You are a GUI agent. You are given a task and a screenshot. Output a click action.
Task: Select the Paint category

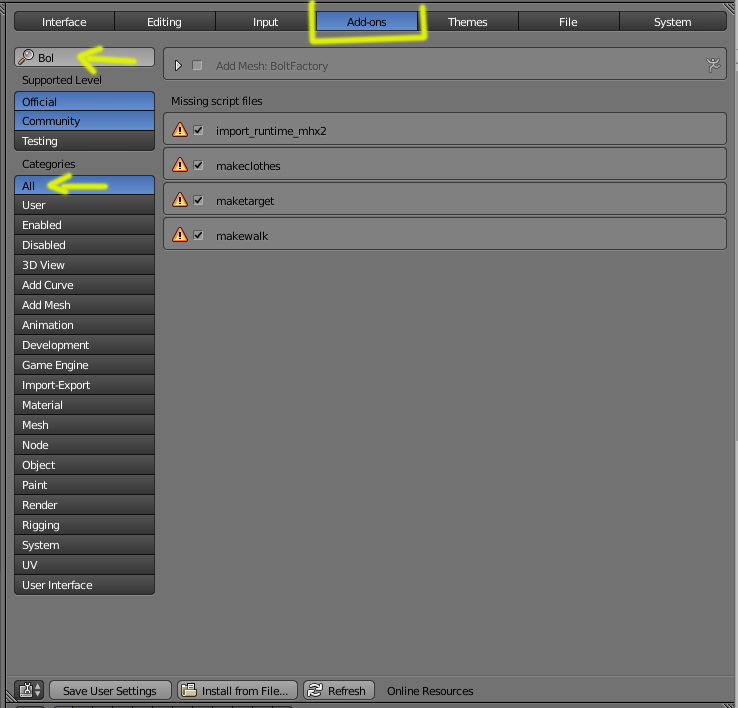pos(85,485)
